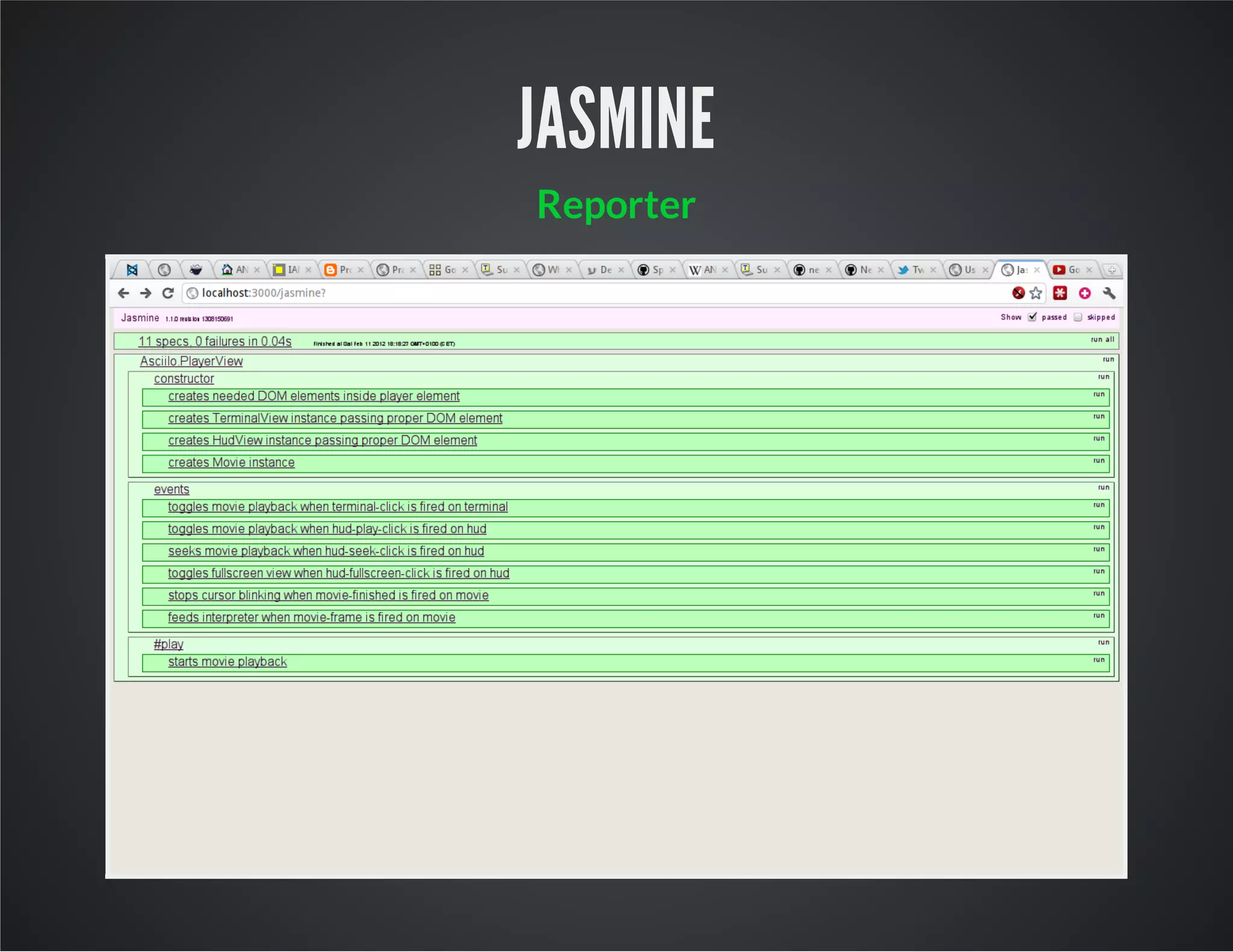Image resolution: width=1233 pixels, height=952 pixels.
Task: Open creates Movie instance spec
Action: pos(231,463)
